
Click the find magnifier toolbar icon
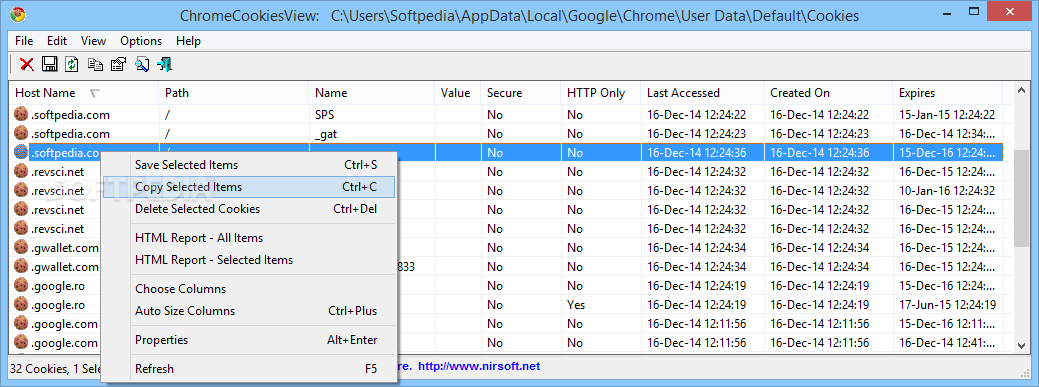click(142, 64)
